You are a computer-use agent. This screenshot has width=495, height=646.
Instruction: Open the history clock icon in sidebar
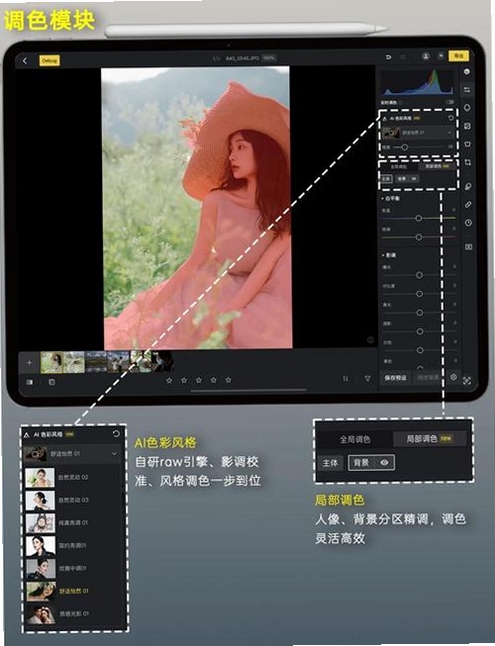[468, 223]
